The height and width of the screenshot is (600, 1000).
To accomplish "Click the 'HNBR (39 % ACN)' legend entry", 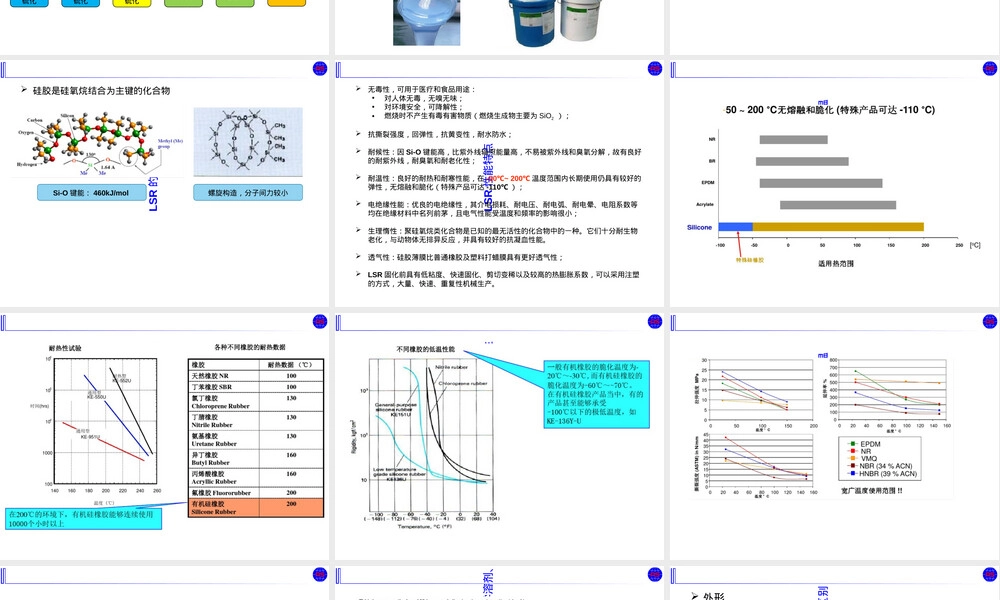I will [x=883, y=474].
